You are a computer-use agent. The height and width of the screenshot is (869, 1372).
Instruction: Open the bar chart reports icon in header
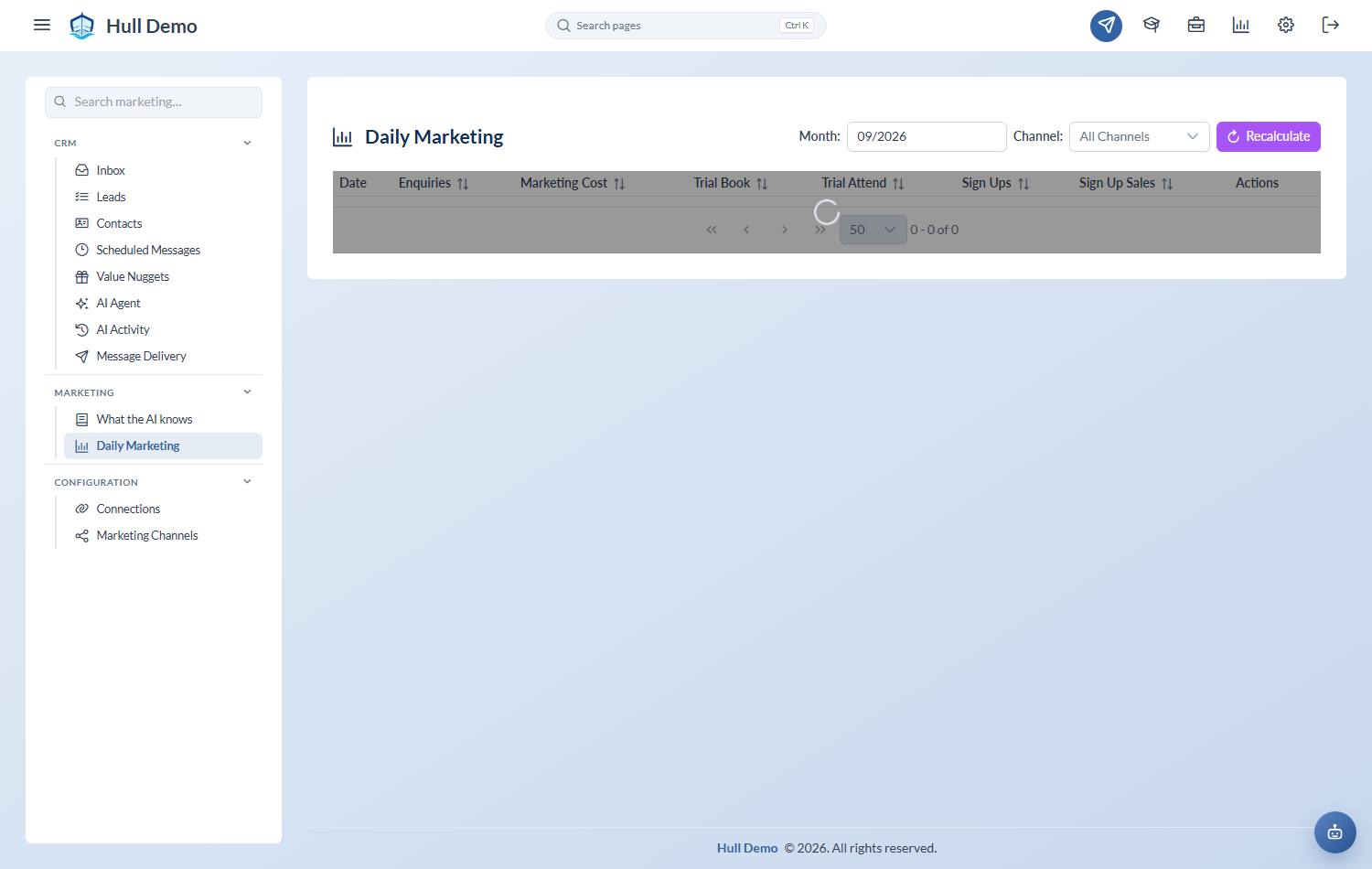(1240, 26)
